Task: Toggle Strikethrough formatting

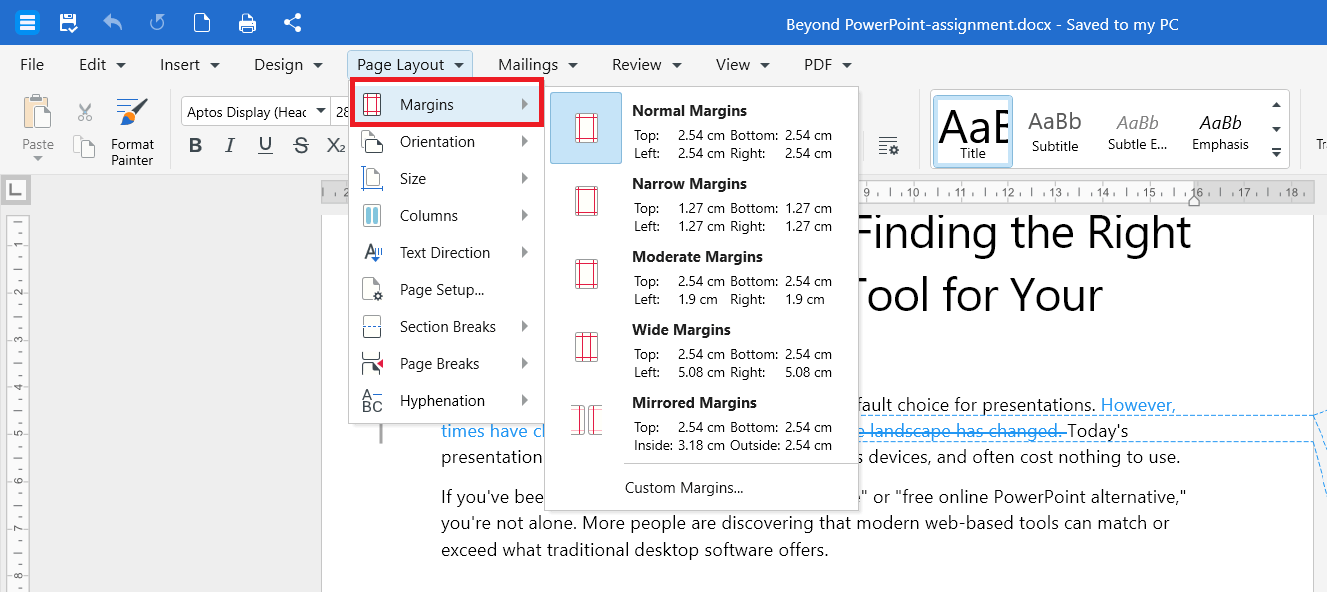Action: pos(301,146)
